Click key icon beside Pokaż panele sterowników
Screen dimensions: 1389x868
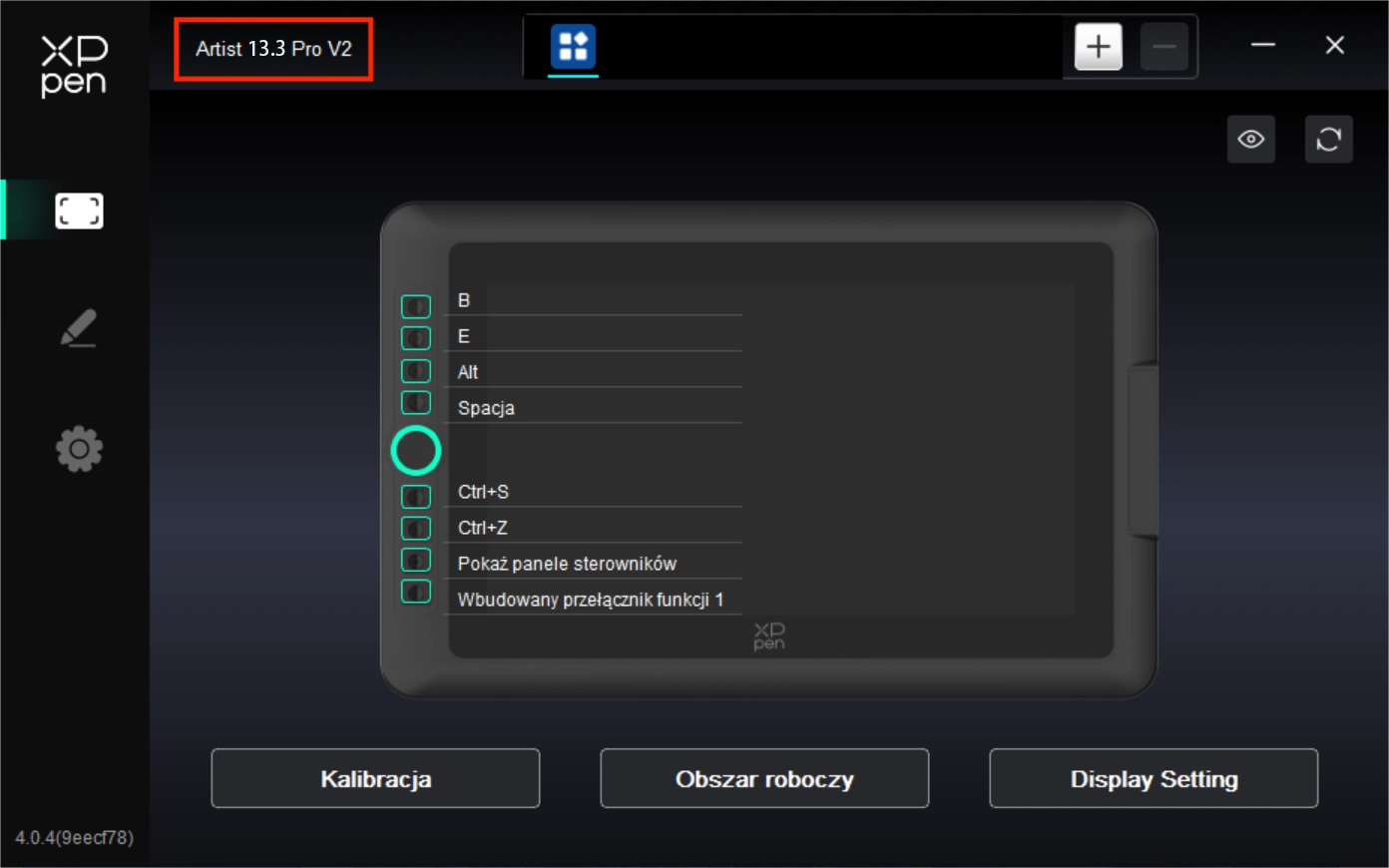pos(416,560)
